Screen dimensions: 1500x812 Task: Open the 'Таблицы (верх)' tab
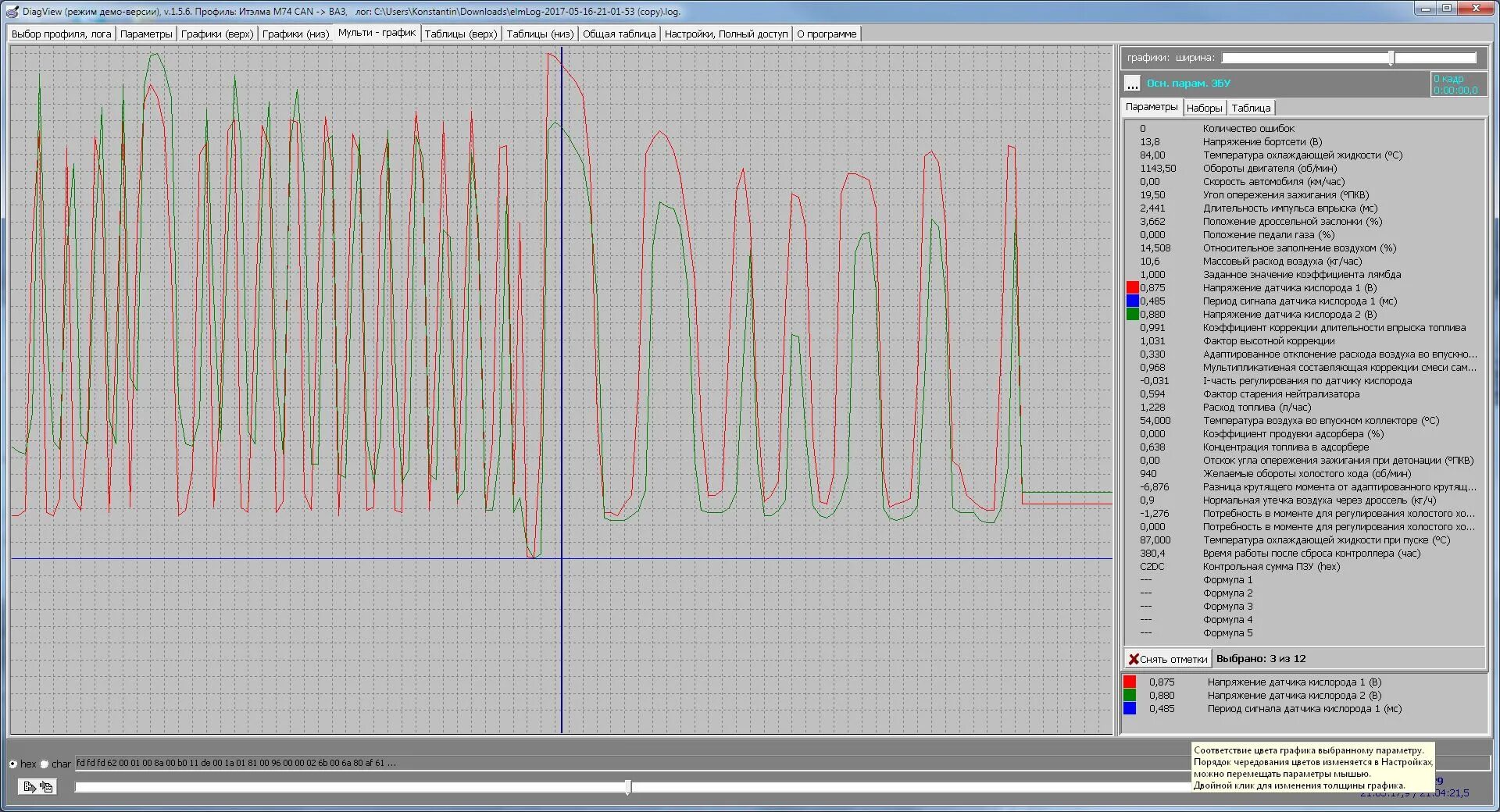click(x=461, y=34)
